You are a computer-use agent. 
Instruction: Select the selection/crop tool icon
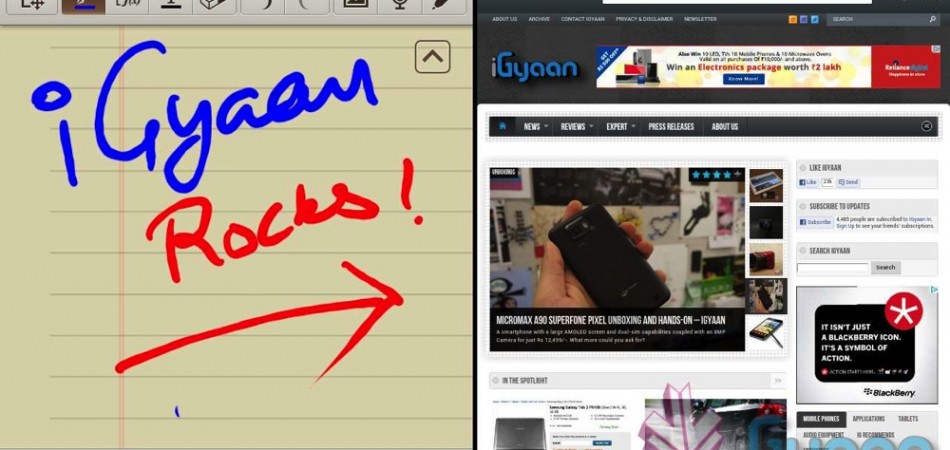click(x=31, y=5)
